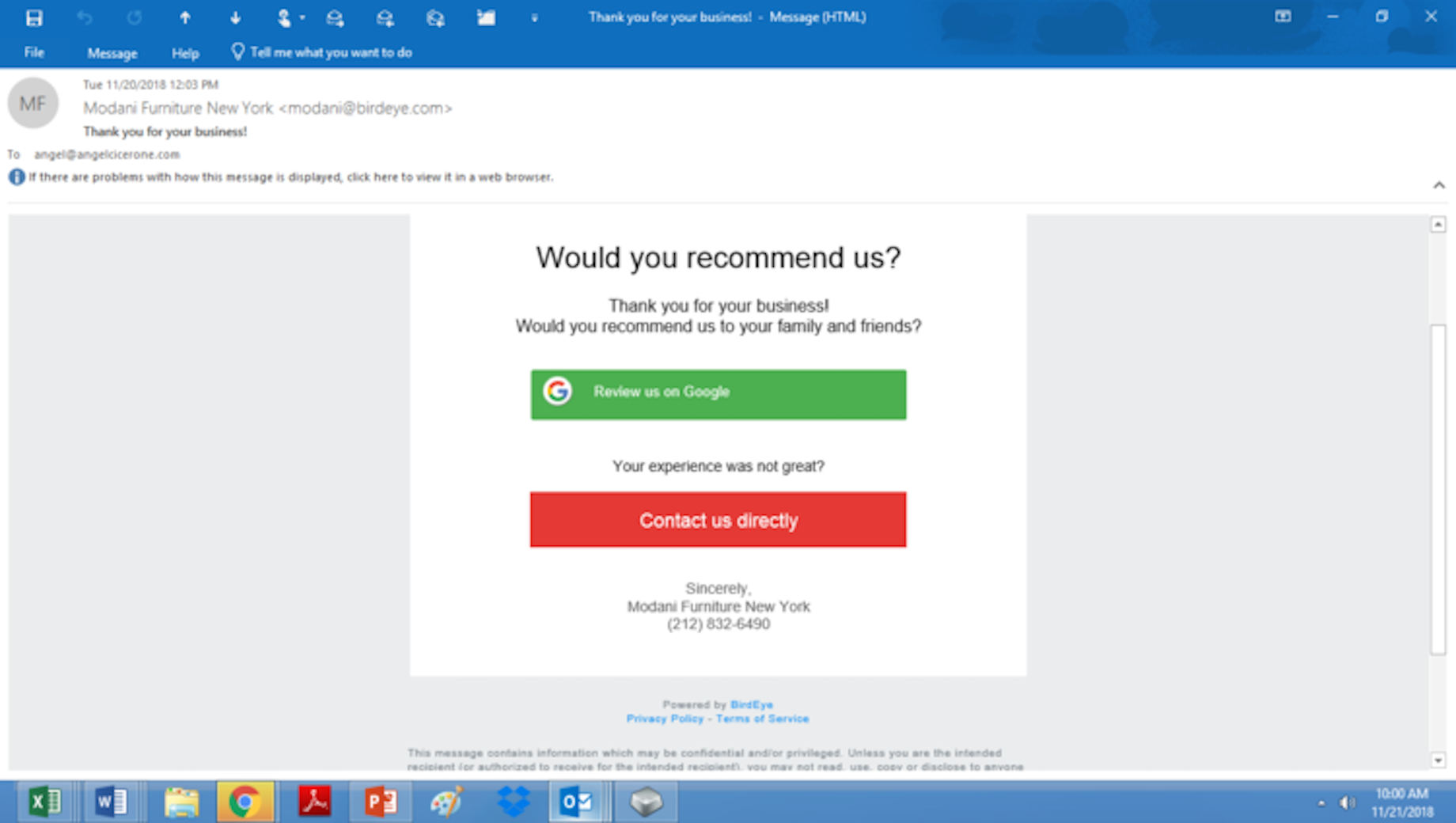Click the volume speaker tray icon

click(1347, 803)
